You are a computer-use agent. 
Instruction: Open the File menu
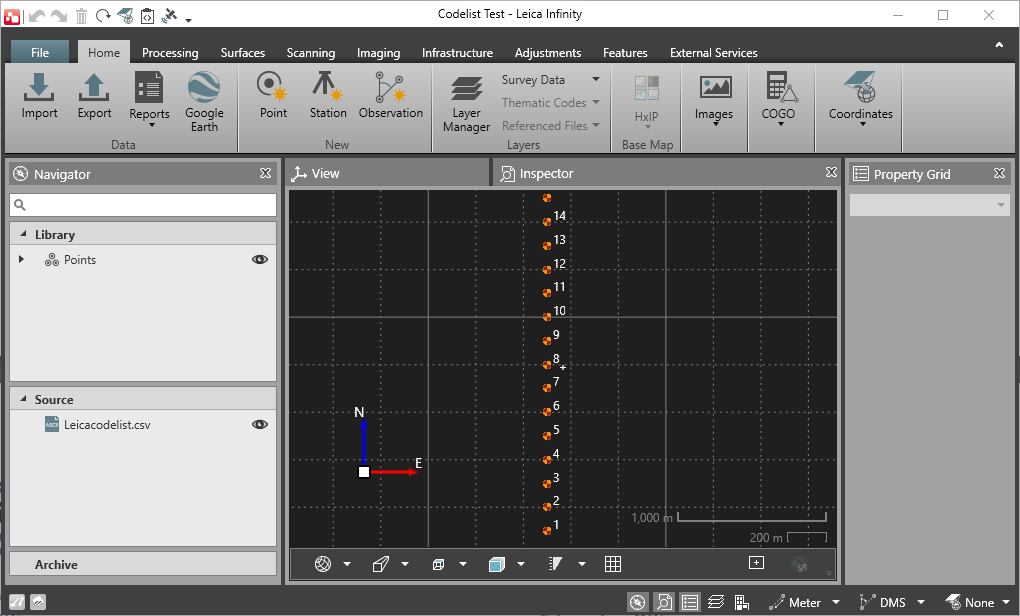point(40,53)
